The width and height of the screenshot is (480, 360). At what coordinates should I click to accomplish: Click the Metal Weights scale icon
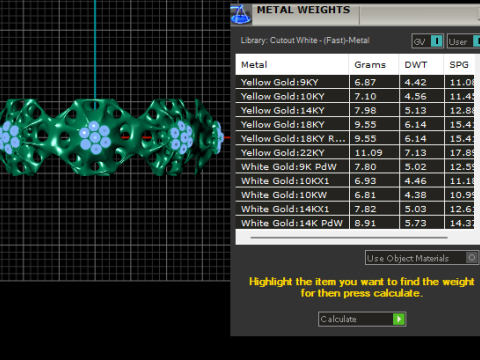241,14
